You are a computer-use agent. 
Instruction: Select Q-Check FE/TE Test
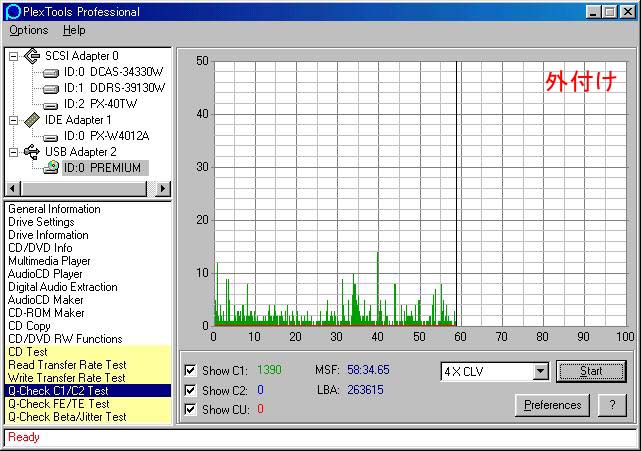tap(88, 404)
